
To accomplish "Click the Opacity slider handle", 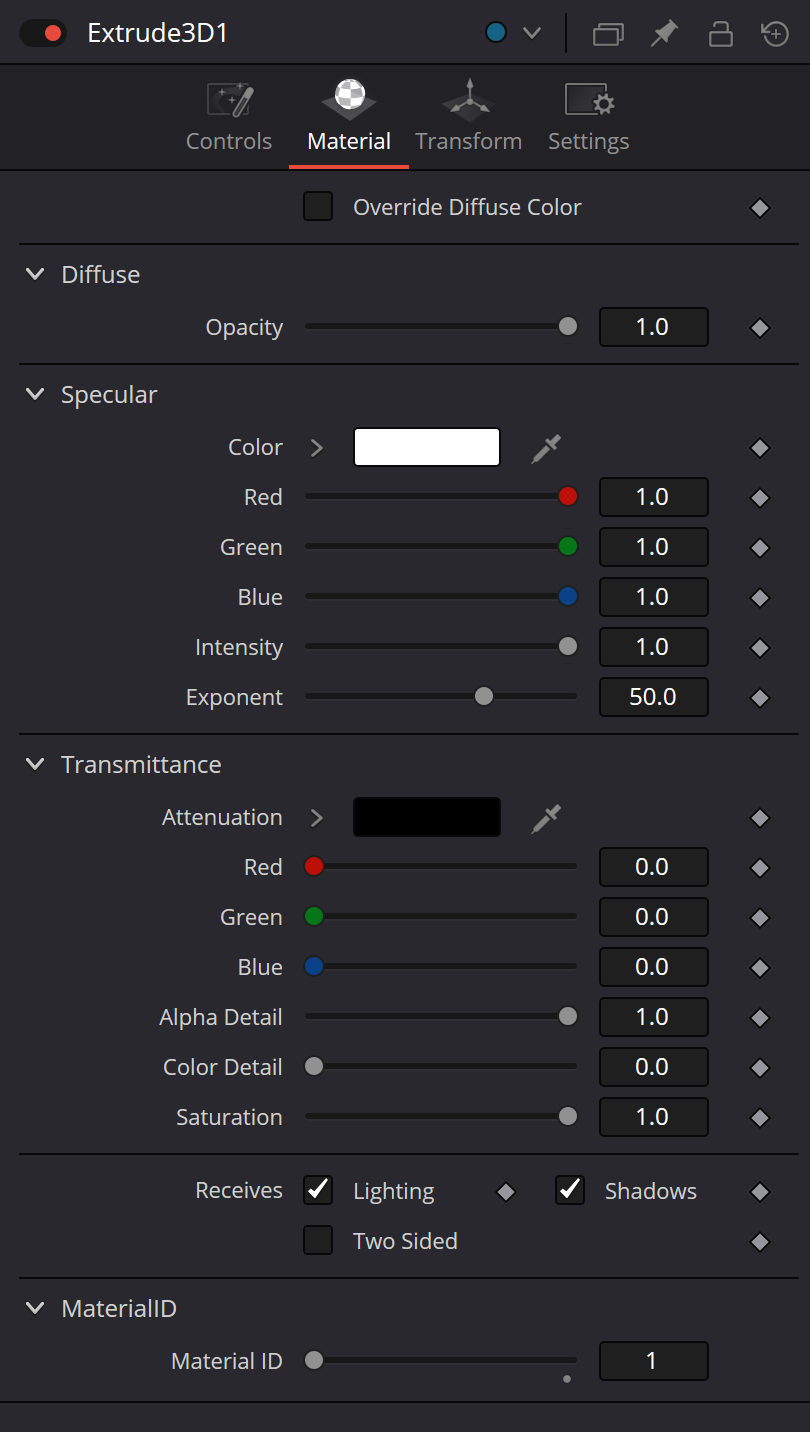I will point(568,327).
